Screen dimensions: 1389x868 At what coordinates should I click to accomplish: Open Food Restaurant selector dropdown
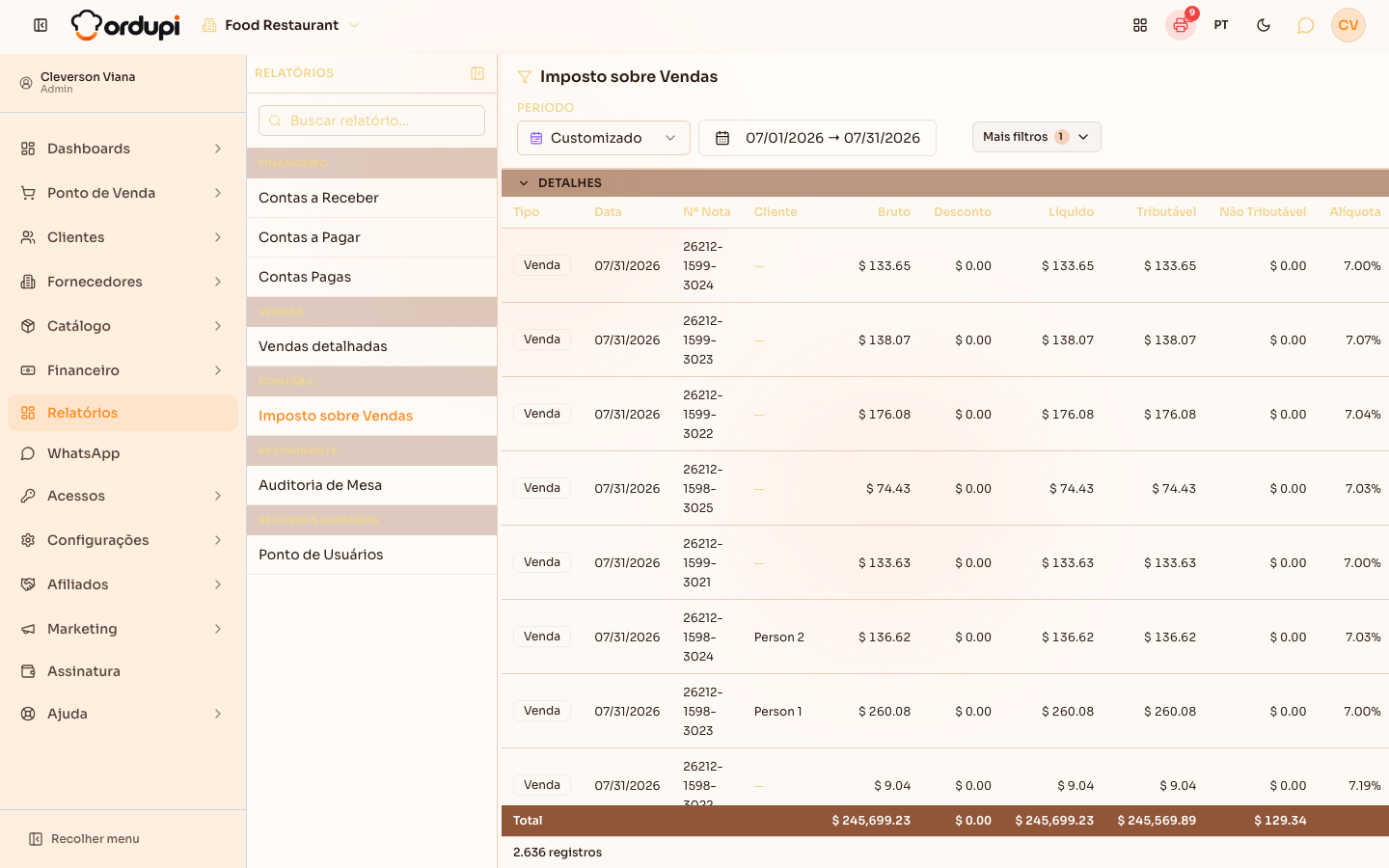[281, 25]
